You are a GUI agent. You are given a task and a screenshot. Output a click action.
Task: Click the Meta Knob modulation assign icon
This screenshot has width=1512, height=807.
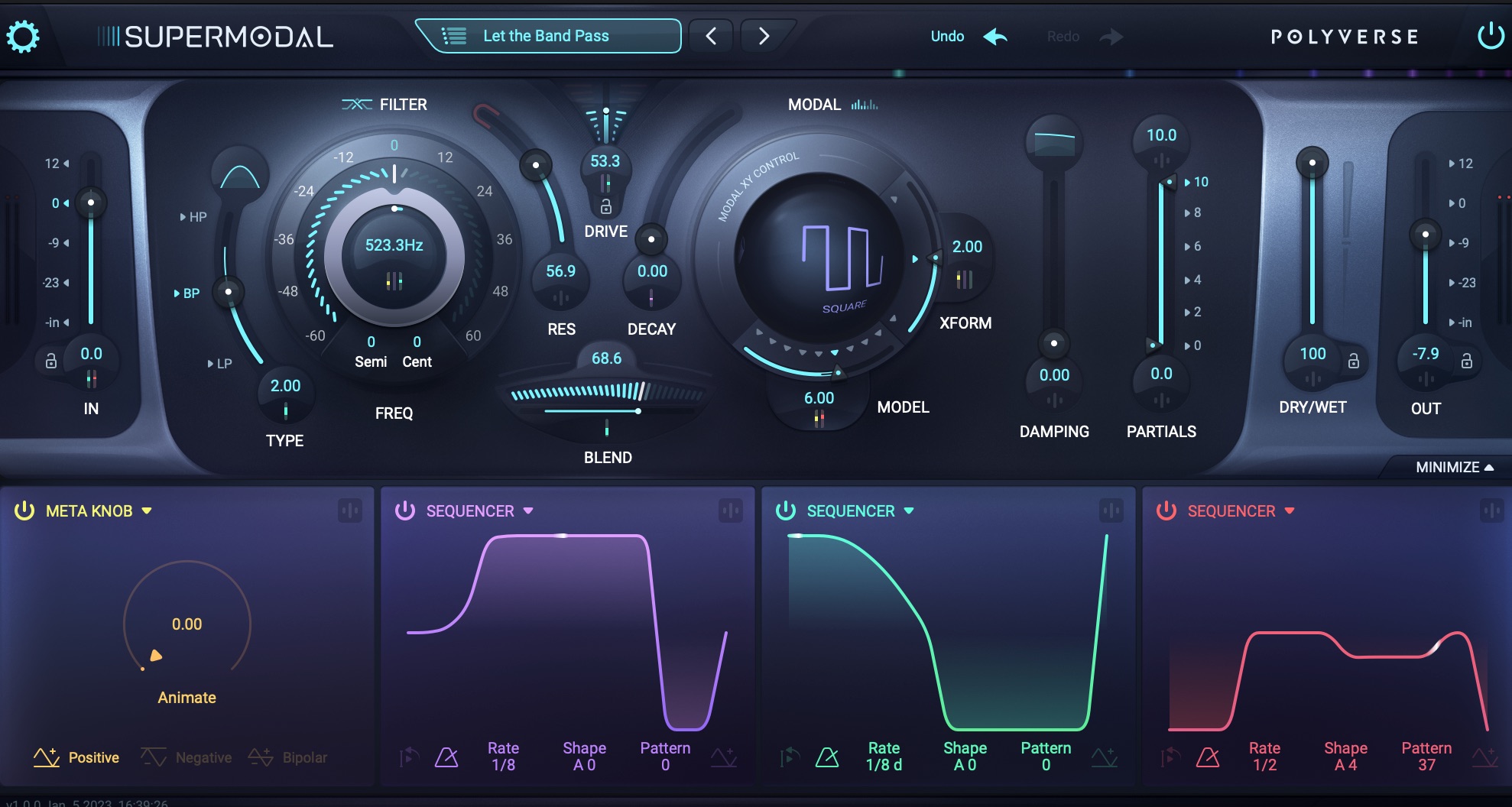350,510
